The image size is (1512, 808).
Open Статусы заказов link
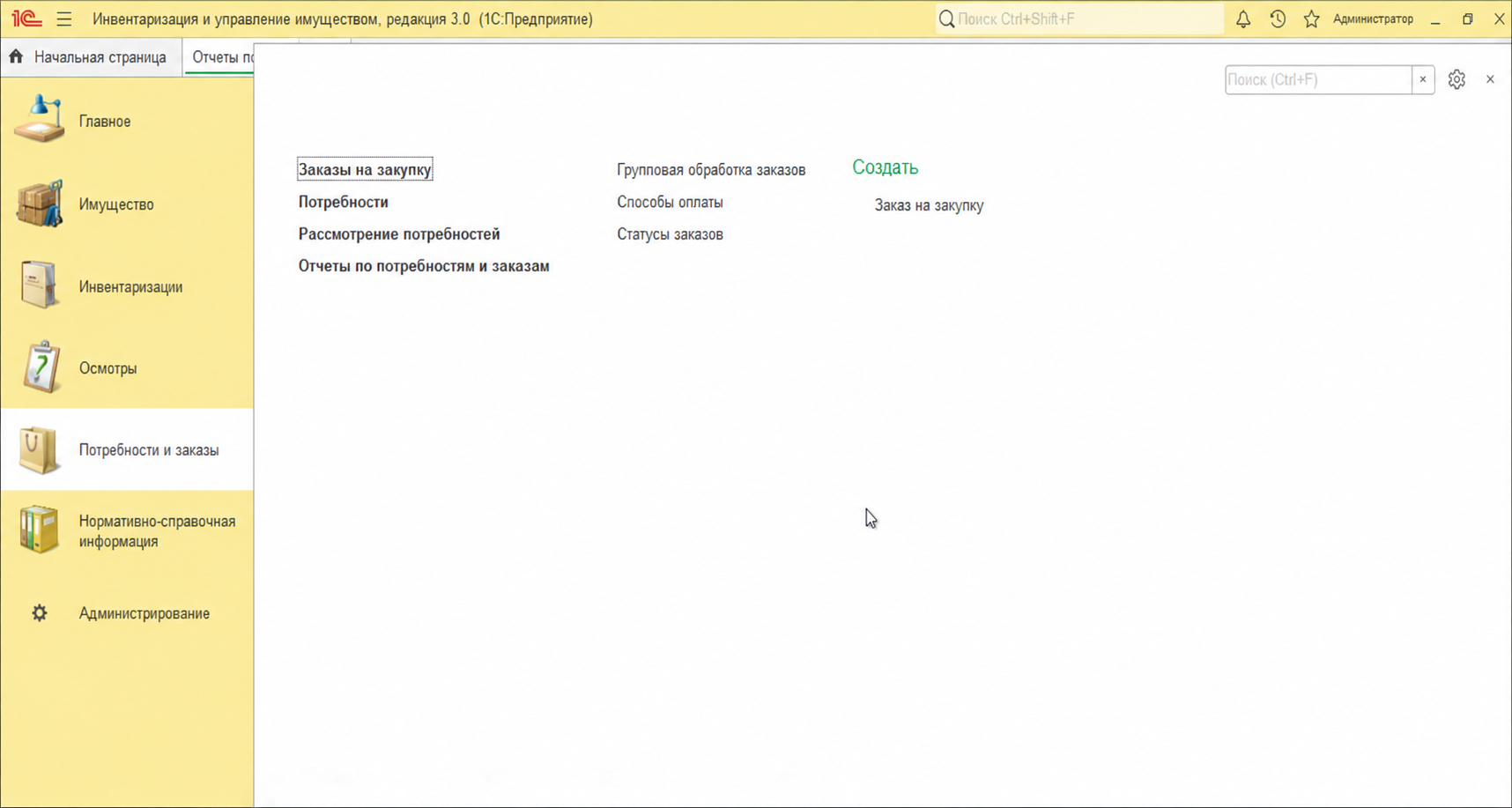(670, 234)
